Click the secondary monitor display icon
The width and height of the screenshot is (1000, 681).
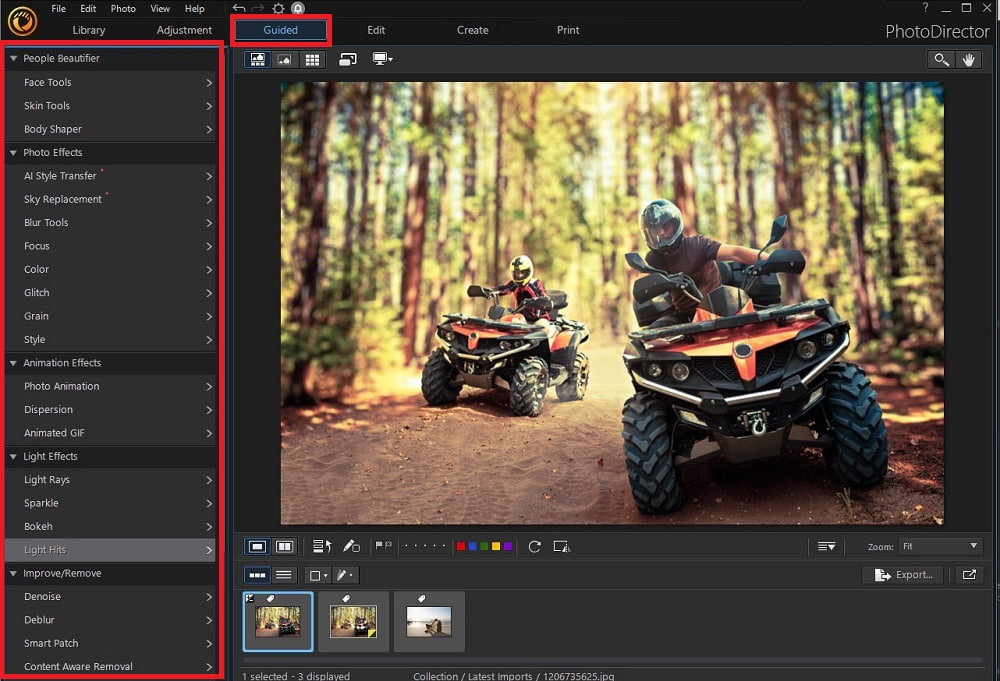(381, 59)
